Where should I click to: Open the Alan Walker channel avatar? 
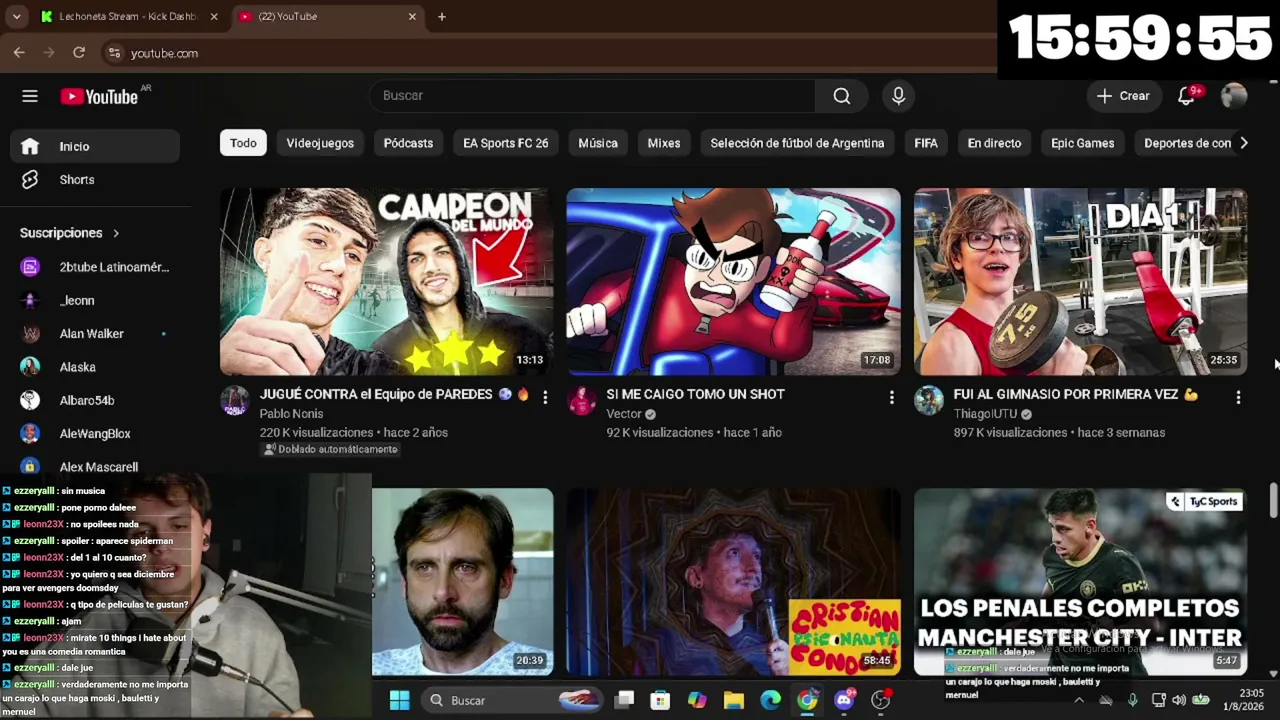(30, 334)
